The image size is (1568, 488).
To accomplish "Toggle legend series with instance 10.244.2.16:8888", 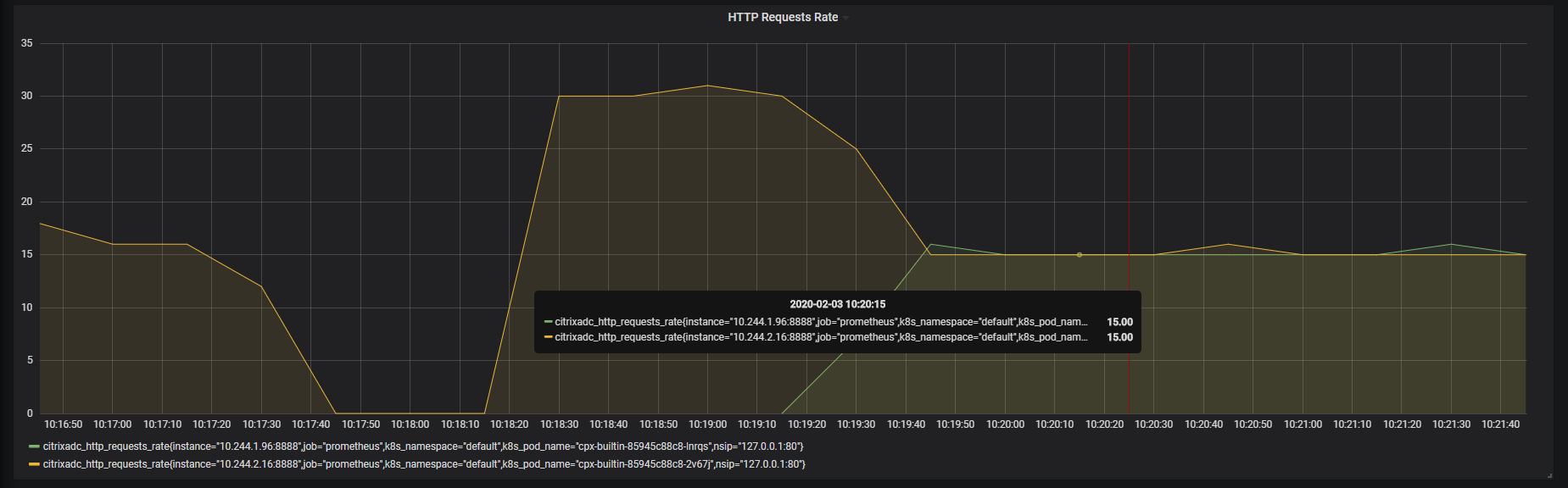I will [424, 464].
